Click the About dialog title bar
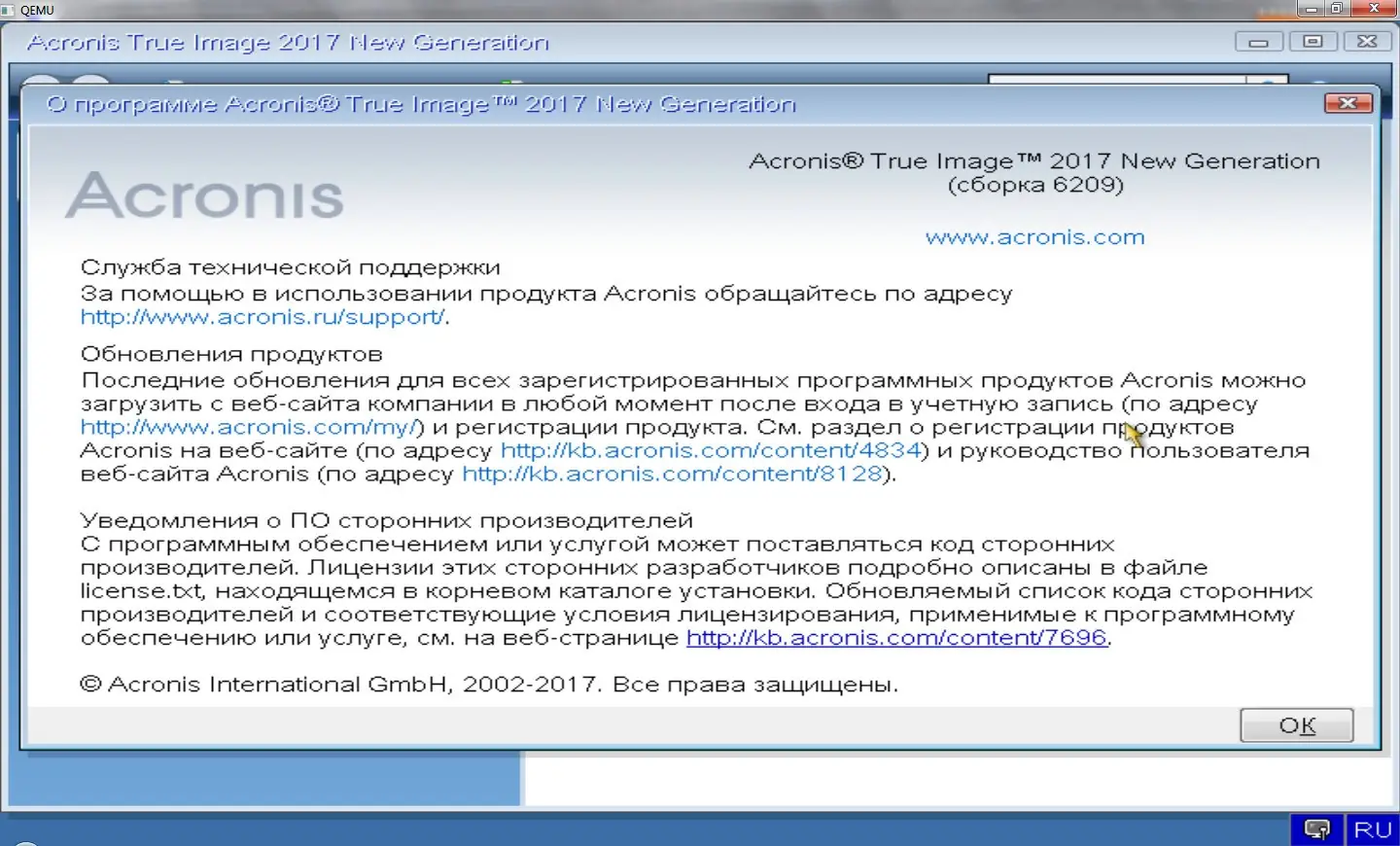The height and width of the screenshot is (846, 1400). 583,103
